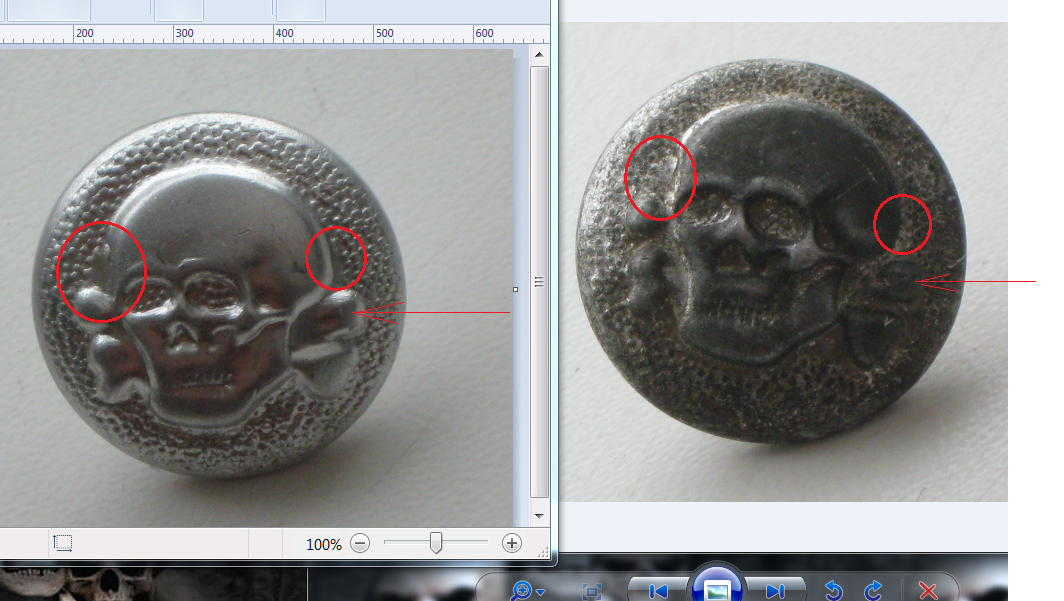The width and height of the screenshot is (1064, 601).
Task: Click the Photo Viewer actual size button
Action: coord(592,591)
